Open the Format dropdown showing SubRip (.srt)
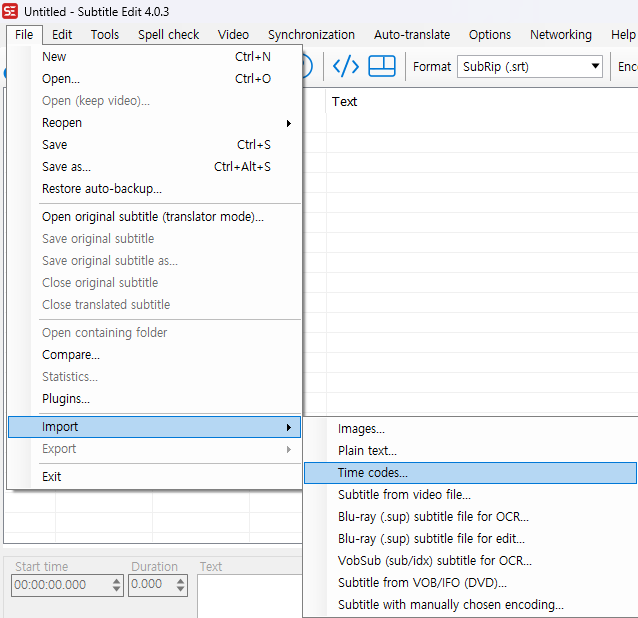The image size is (638, 618). 531,67
